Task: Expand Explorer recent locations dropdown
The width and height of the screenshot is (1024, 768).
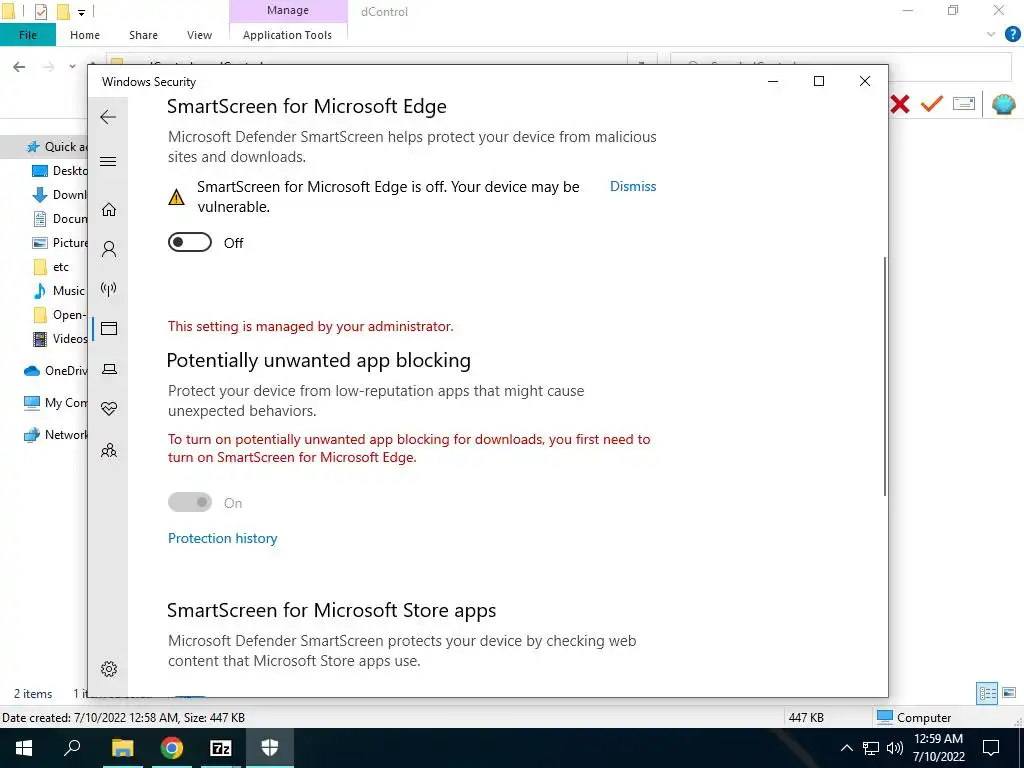Action: point(72,67)
